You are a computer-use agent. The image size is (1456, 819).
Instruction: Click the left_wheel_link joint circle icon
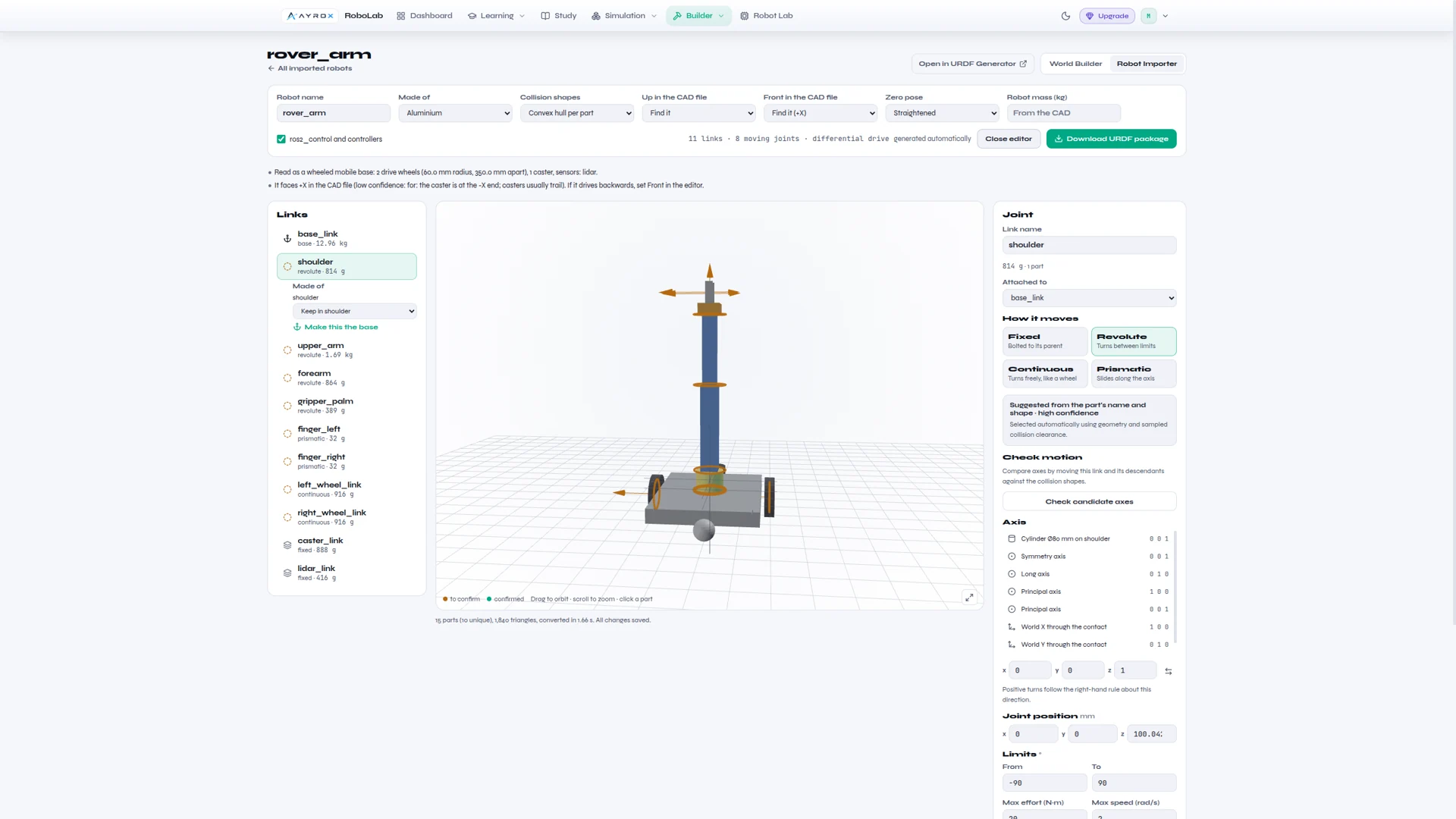tap(287, 490)
